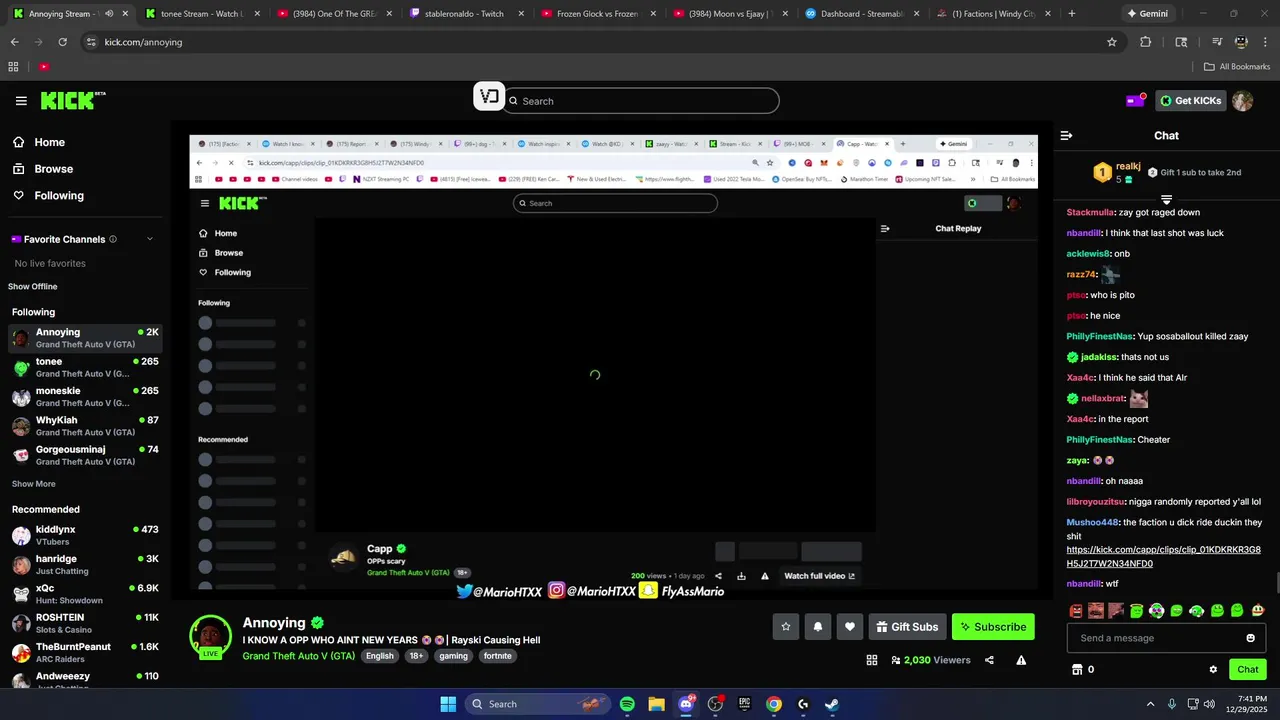The width and height of the screenshot is (1280, 720).
Task: Click the green KICK logo
Action: [x=73, y=101]
